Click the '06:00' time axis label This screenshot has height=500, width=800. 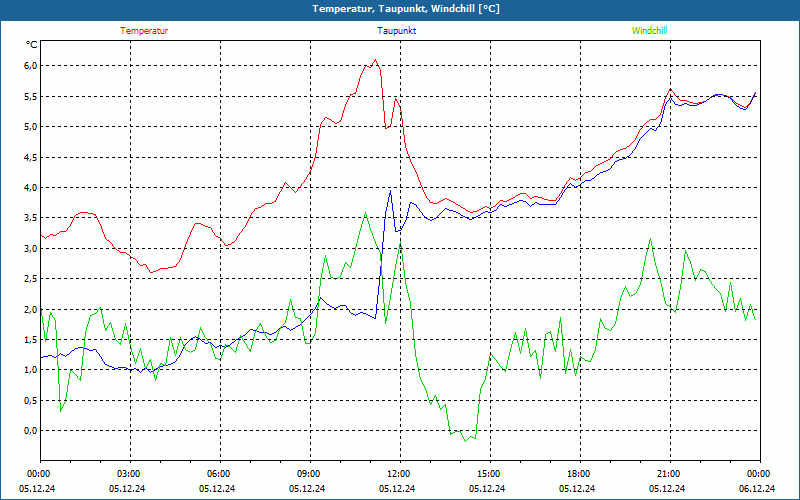click(x=218, y=474)
